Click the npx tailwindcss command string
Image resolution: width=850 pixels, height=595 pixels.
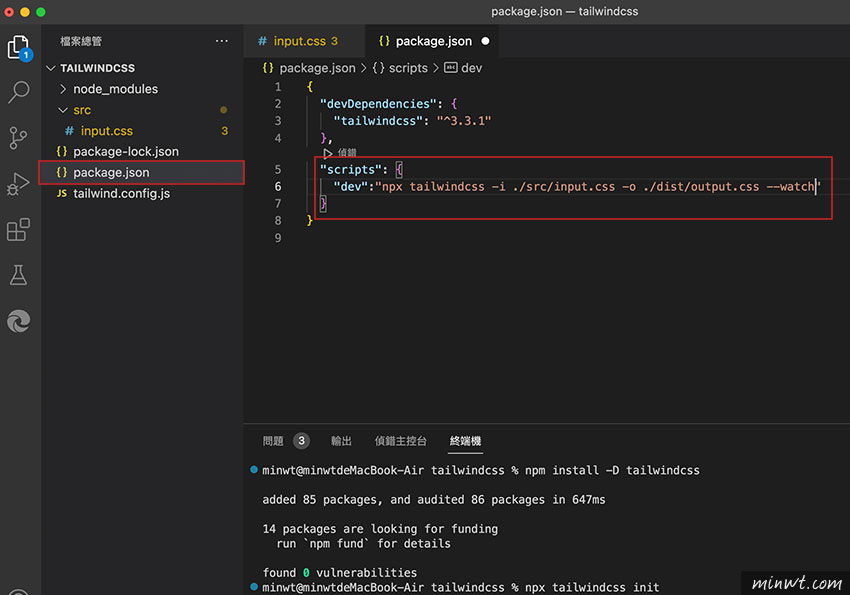[x=598, y=186]
